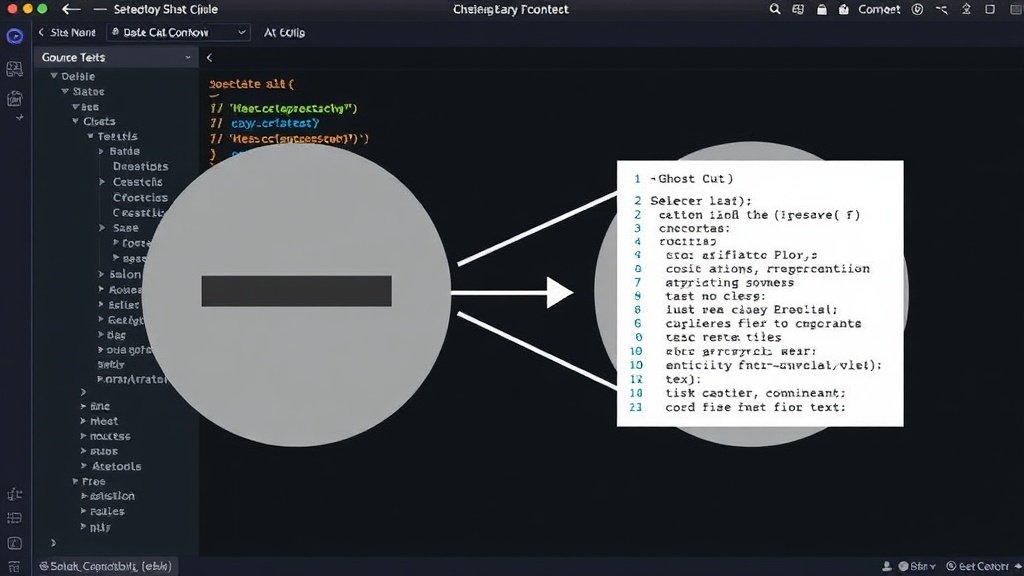1024x576 pixels.
Task: Collapse the 'Delsle' tree node
Action: click(x=54, y=76)
